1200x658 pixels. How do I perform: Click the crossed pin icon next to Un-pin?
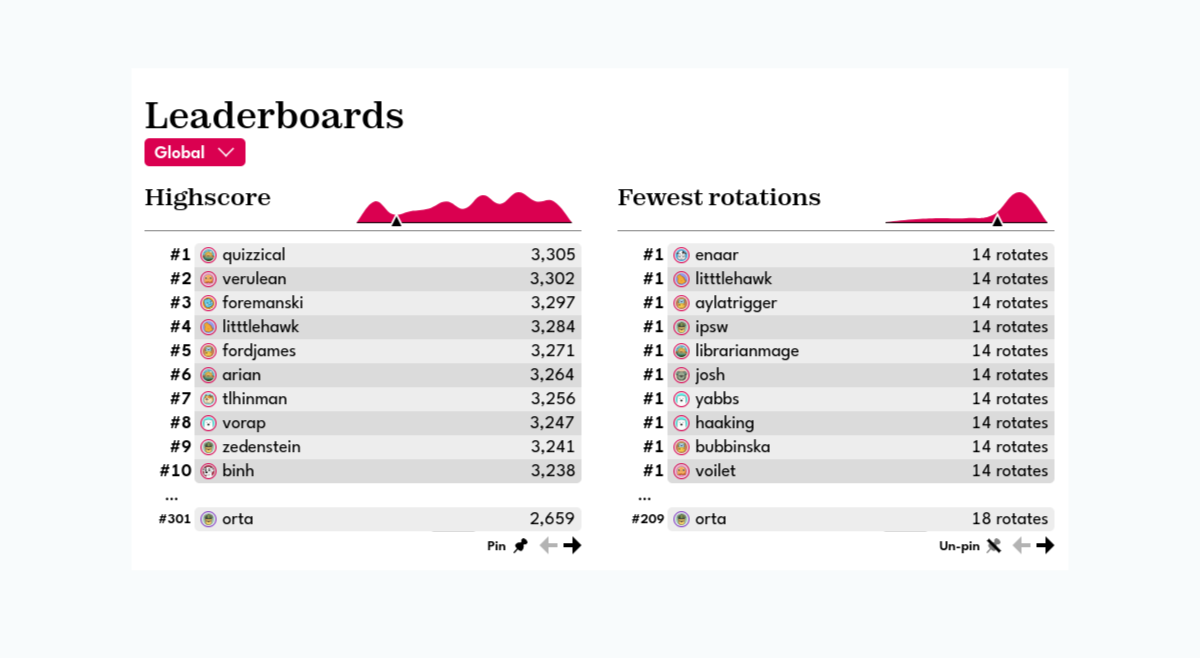tap(993, 545)
